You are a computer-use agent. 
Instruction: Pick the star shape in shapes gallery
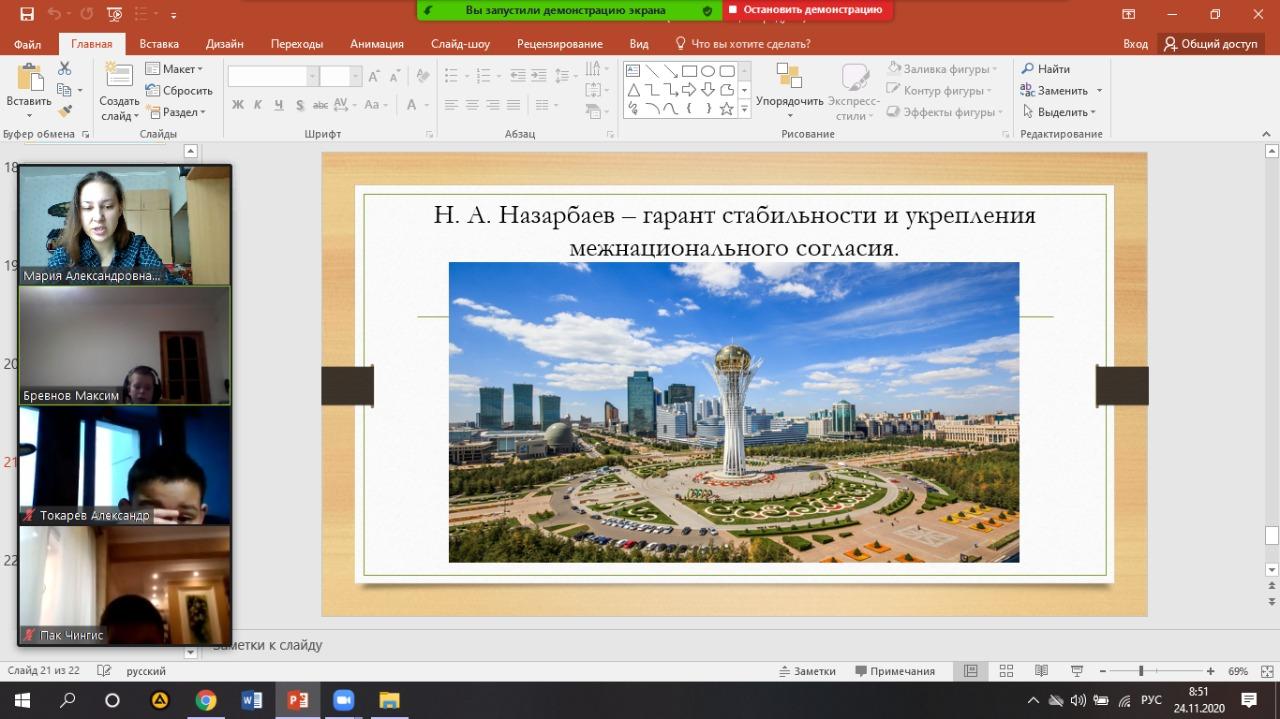[726, 108]
